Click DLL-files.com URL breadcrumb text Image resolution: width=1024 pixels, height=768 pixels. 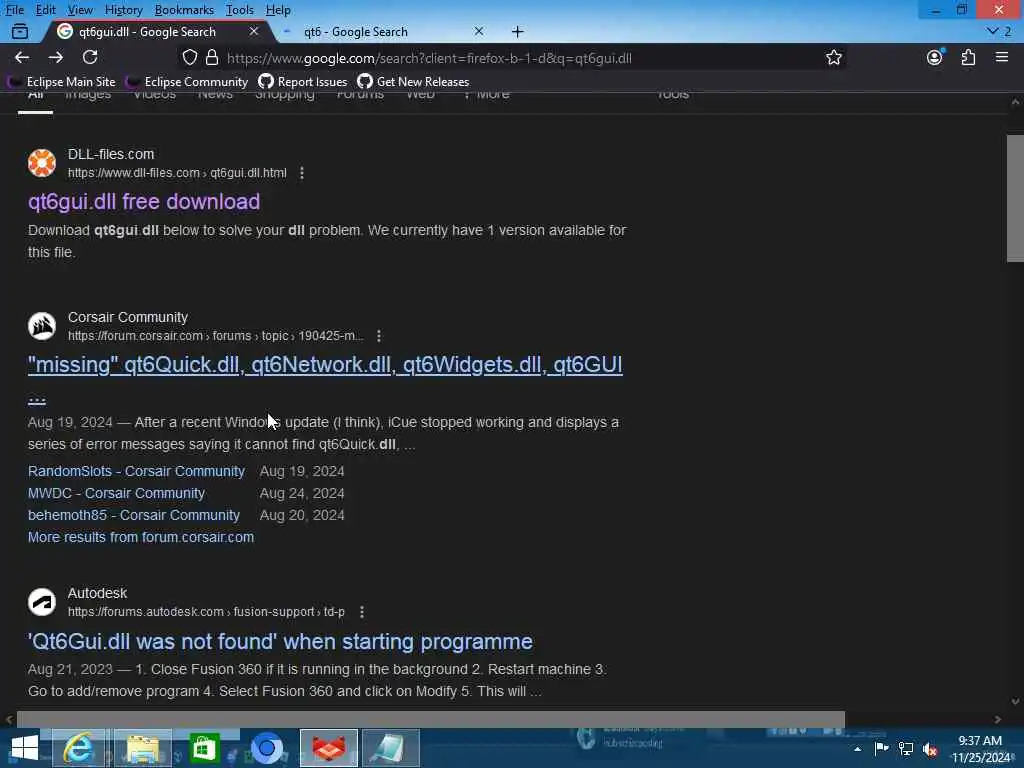(177, 173)
